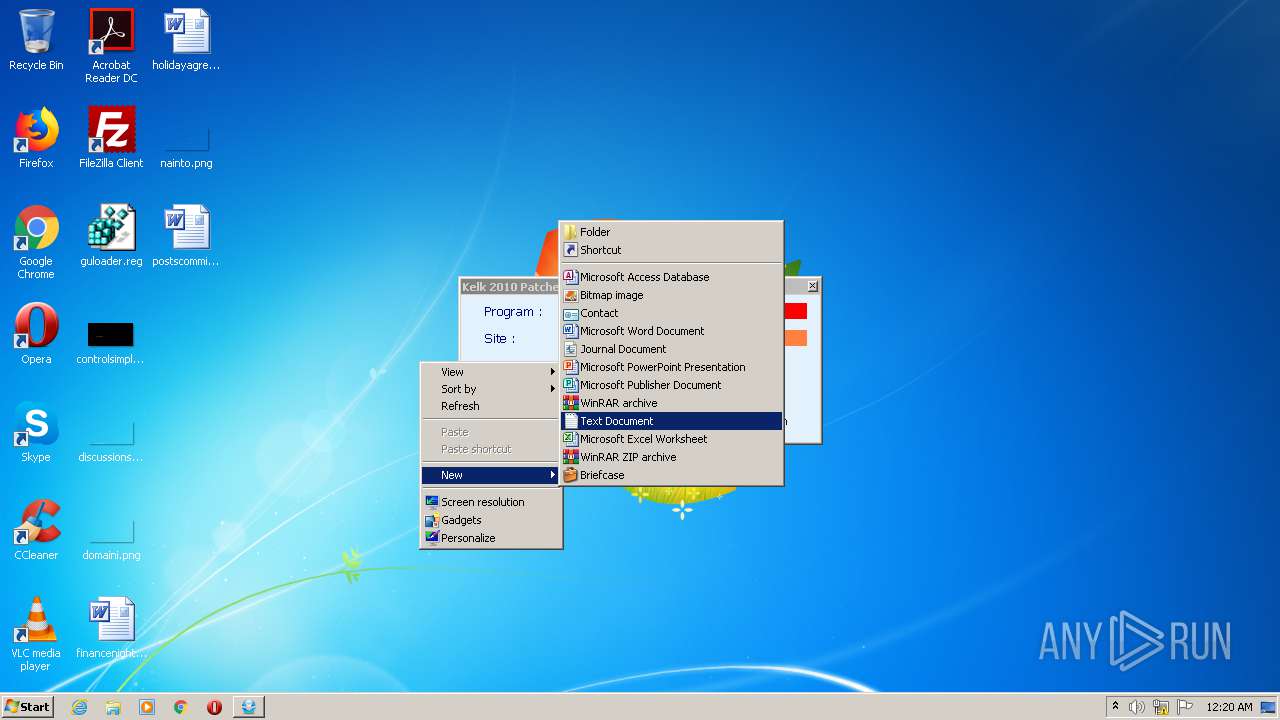
Task: Select the holidayagre Word document icon
Action: 186,41
